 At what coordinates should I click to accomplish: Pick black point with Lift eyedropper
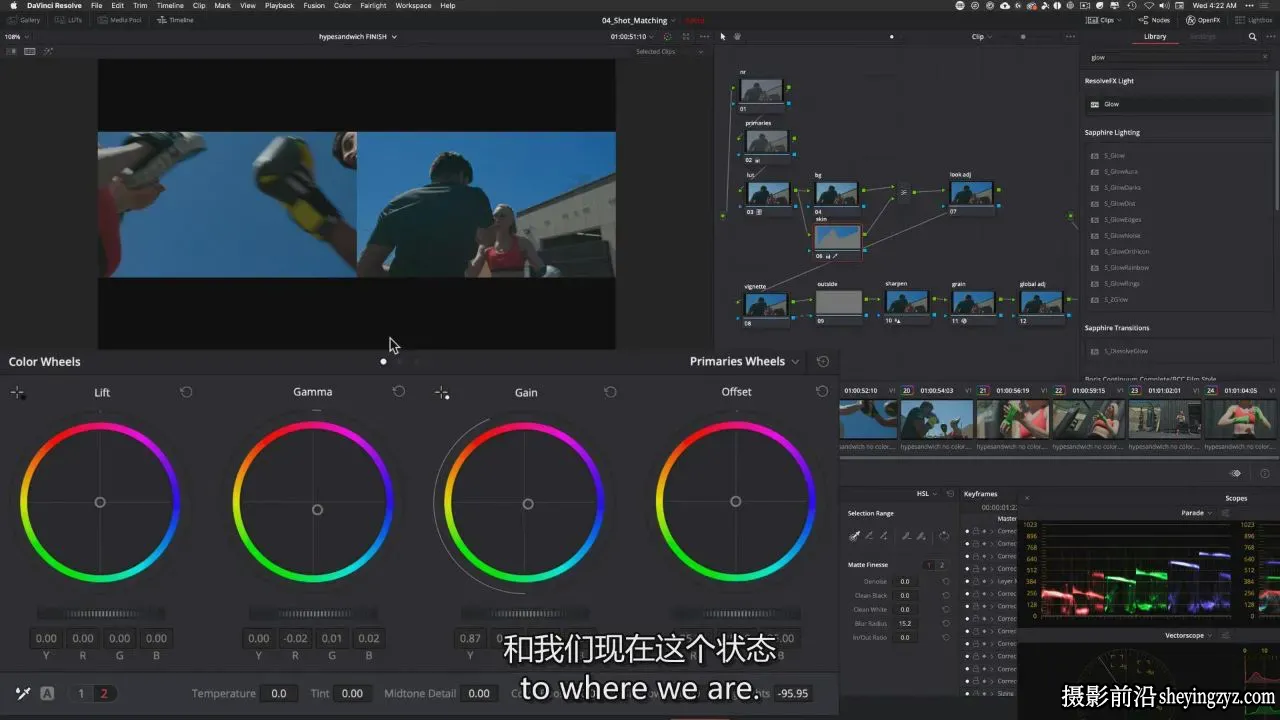pos(17,392)
